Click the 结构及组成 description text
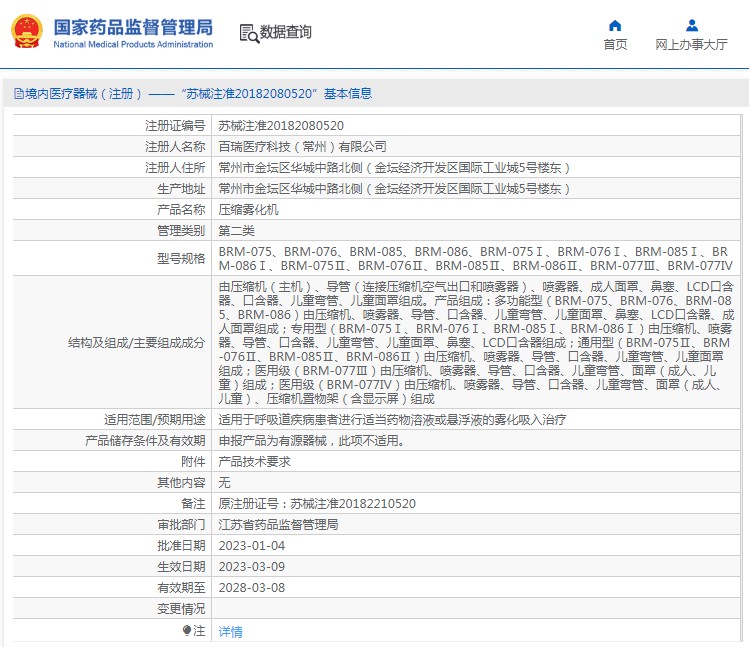This screenshot has width=749, height=647. click(x=476, y=342)
